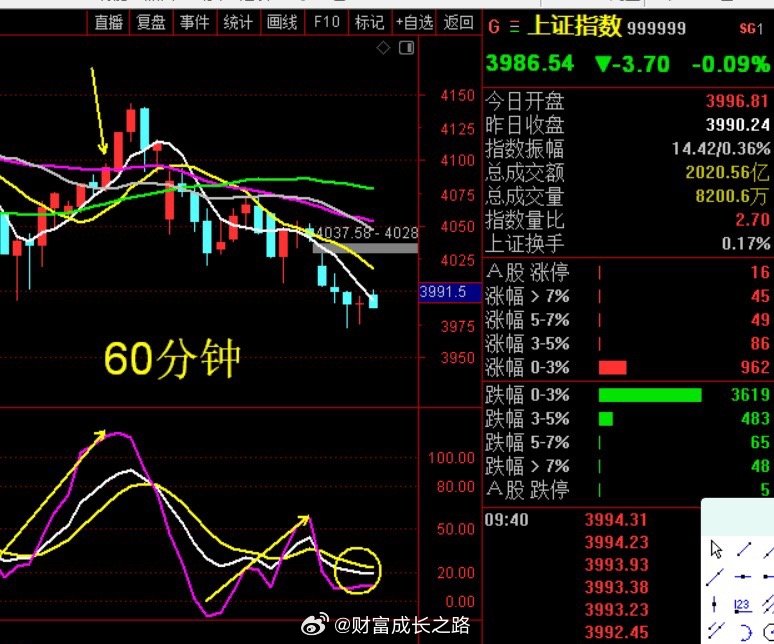Screen dimensions: 774x644
Task: Click the diamond marker icon above the chart
Action: click(383, 48)
